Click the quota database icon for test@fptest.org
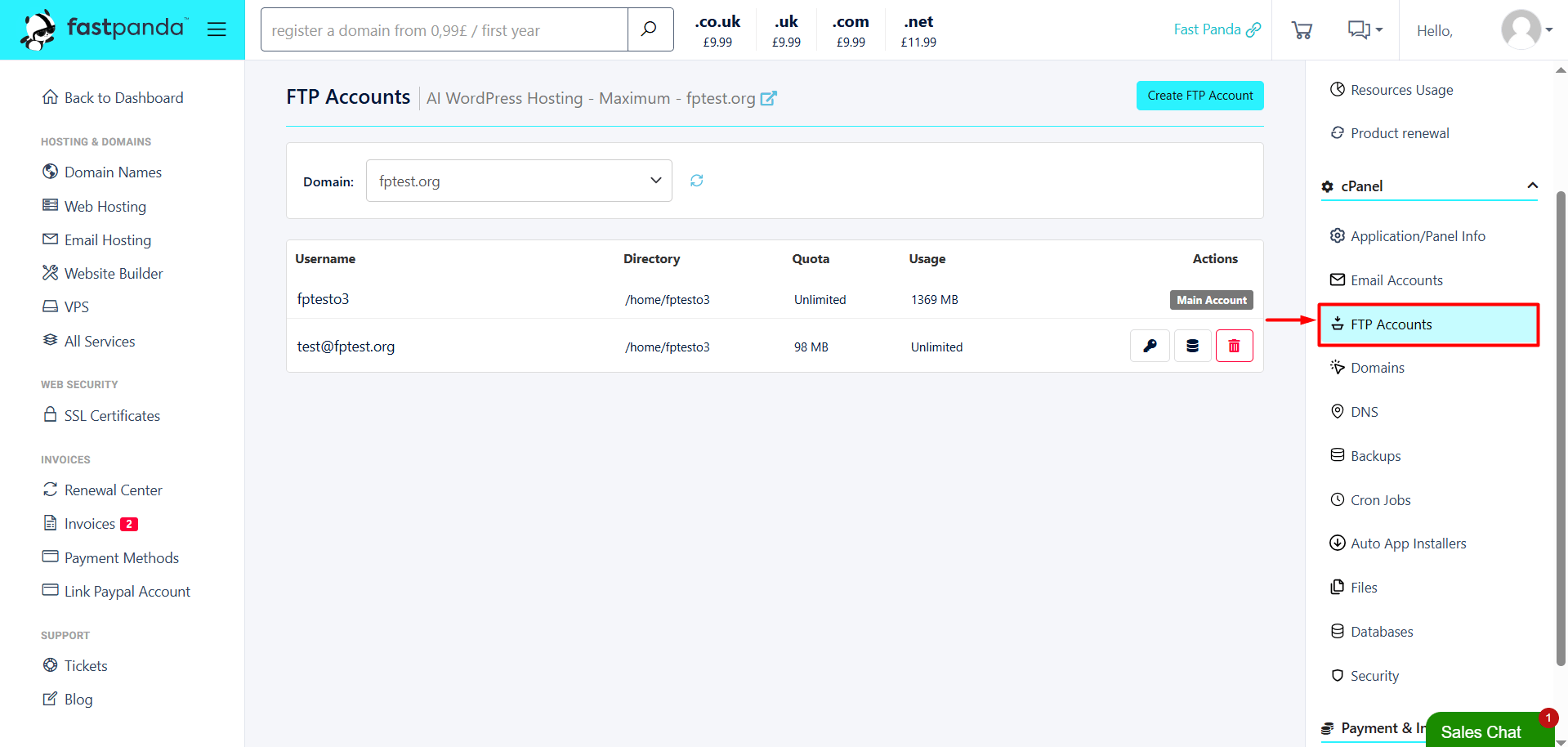Screen dimensions: 1568x747 (1192, 346)
